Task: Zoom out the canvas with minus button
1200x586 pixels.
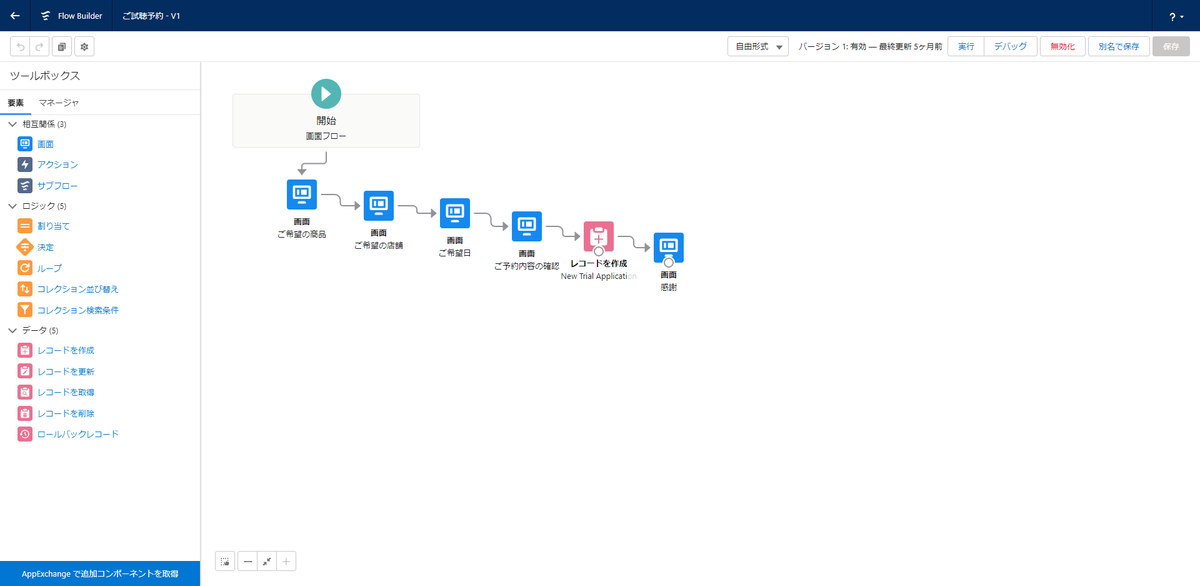Action: point(248,562)
